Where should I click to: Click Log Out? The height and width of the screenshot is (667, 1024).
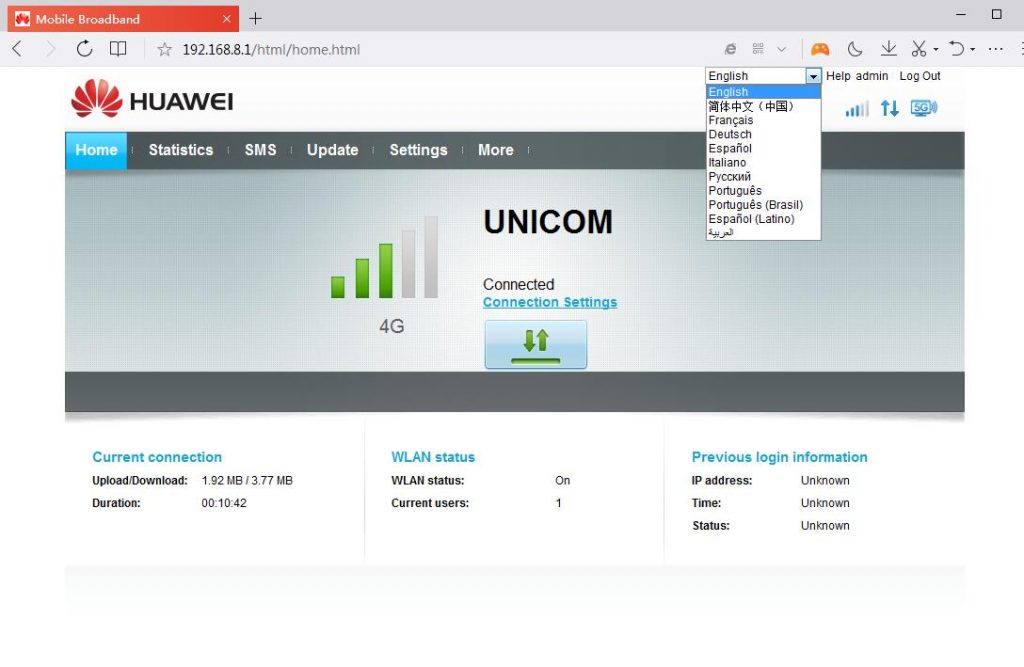pyautogui.click(x=919, y=76)
